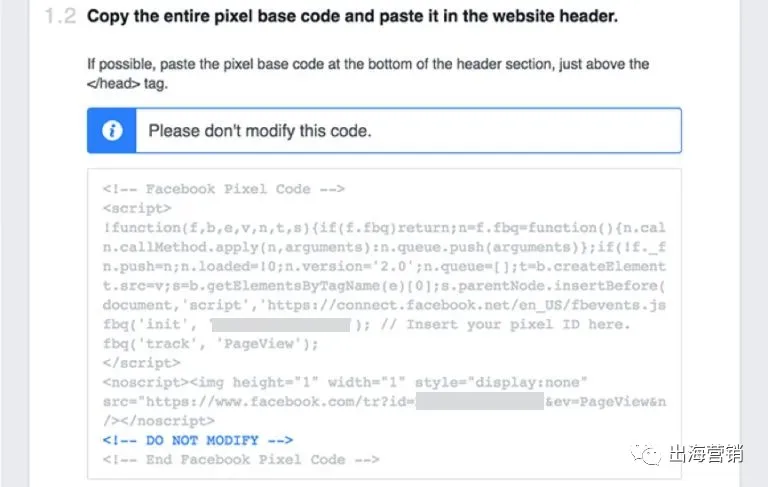Click the 'Insert your pixel ID here' comment

[505, 325]
